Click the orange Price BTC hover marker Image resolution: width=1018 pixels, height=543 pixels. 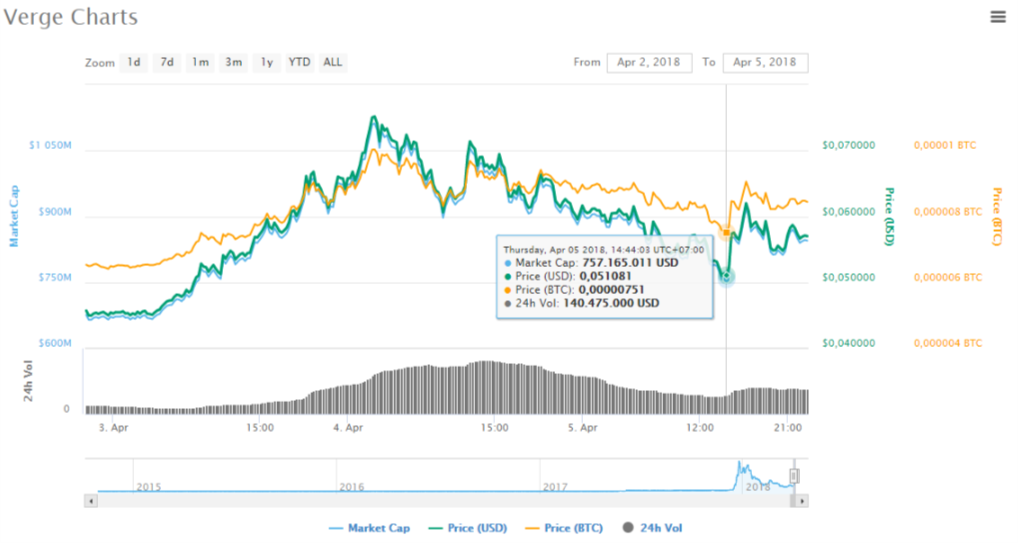tap(726, 232)
